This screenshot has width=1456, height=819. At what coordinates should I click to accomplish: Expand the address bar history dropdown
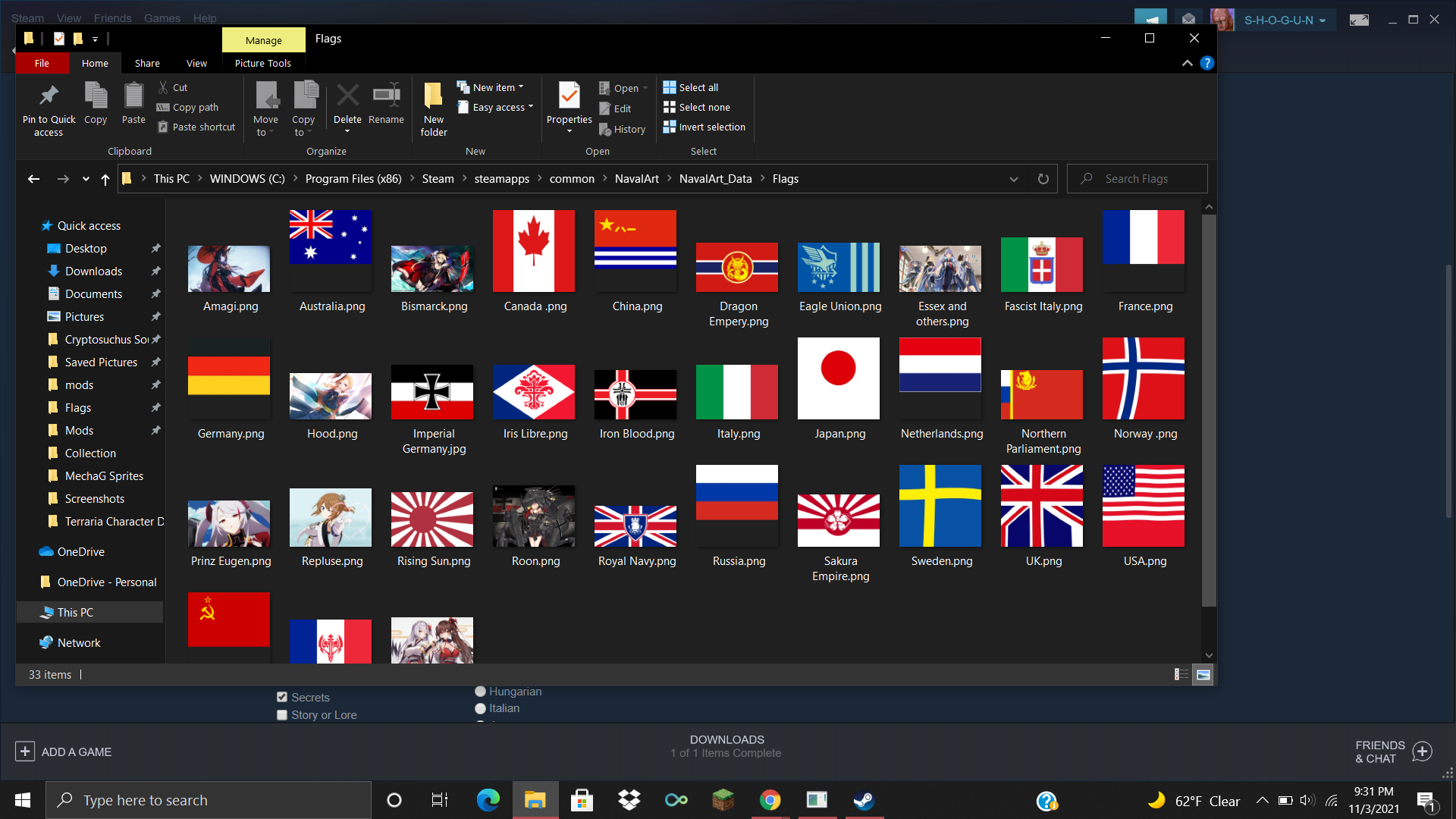(1014, 179)
